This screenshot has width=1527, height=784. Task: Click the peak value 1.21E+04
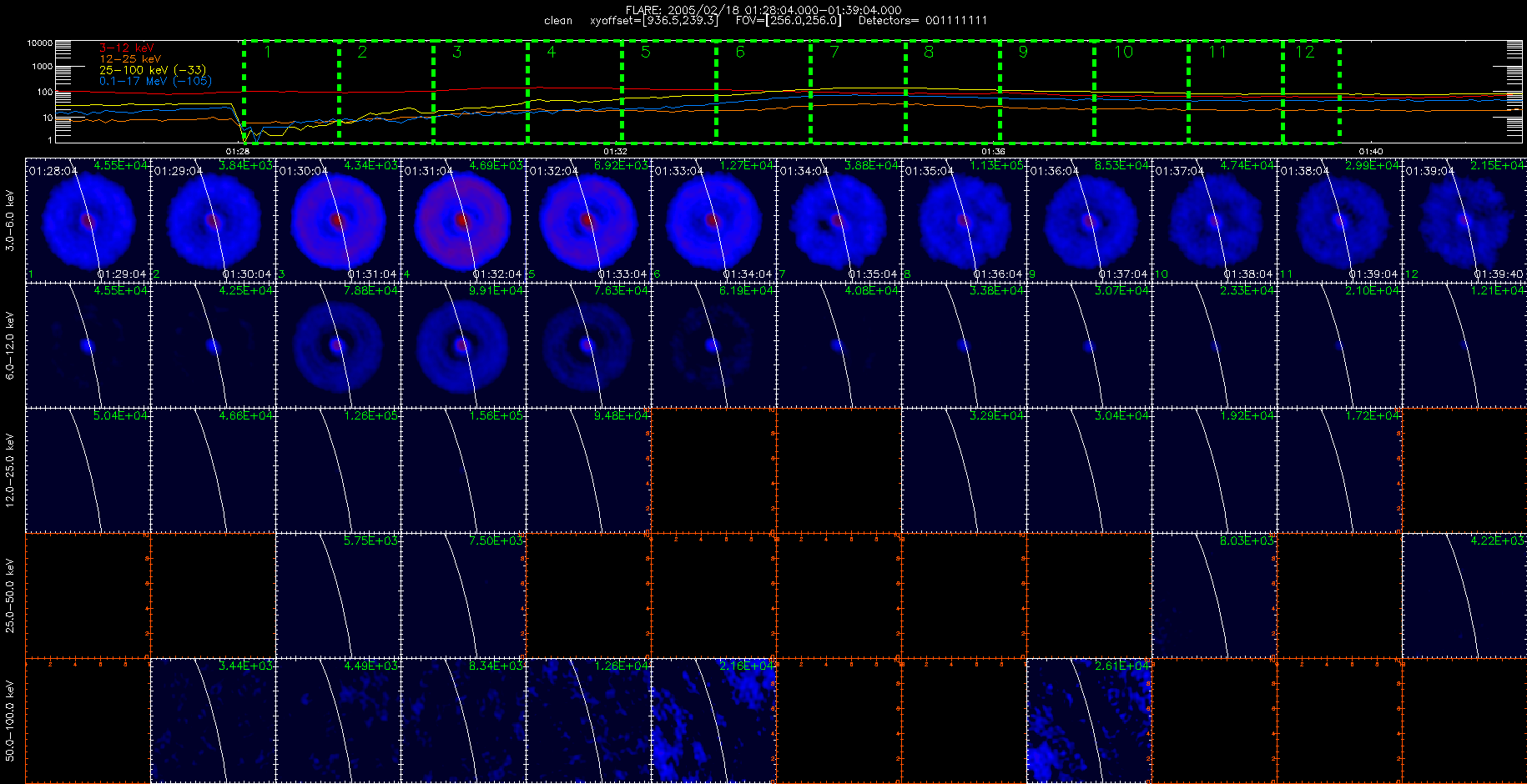click(1498, 291)
